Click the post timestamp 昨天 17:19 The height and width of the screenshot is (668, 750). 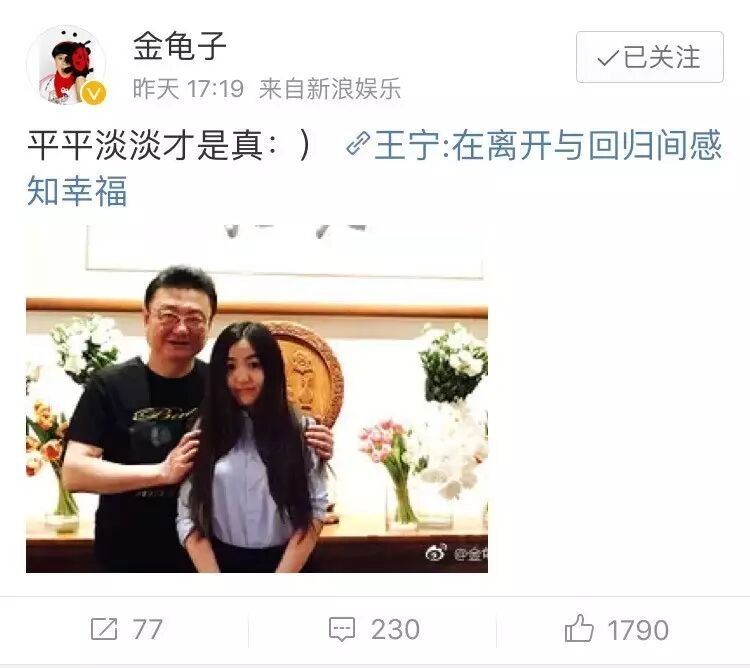point(188,89)
